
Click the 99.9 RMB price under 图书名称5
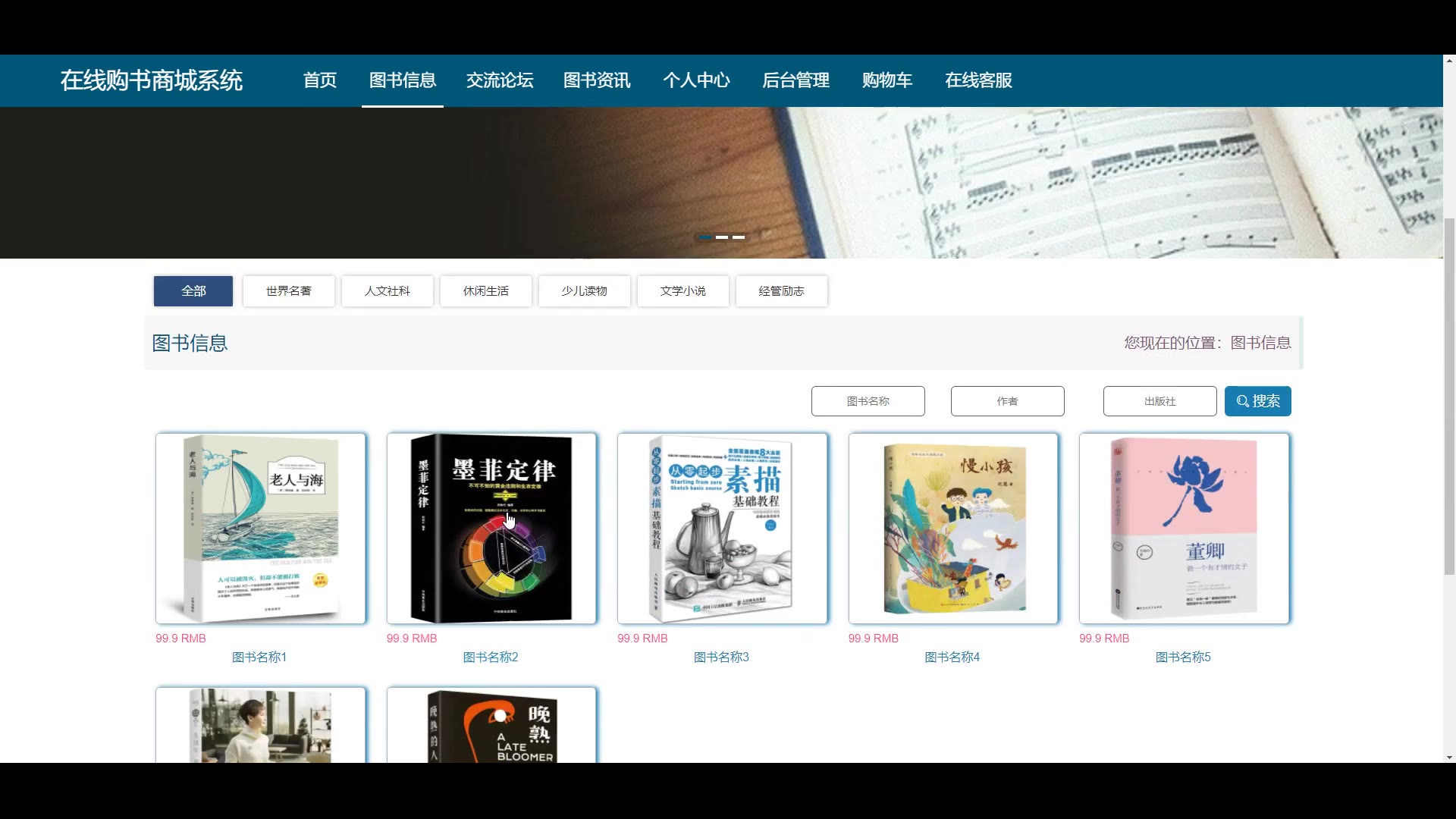[1105, 639]
